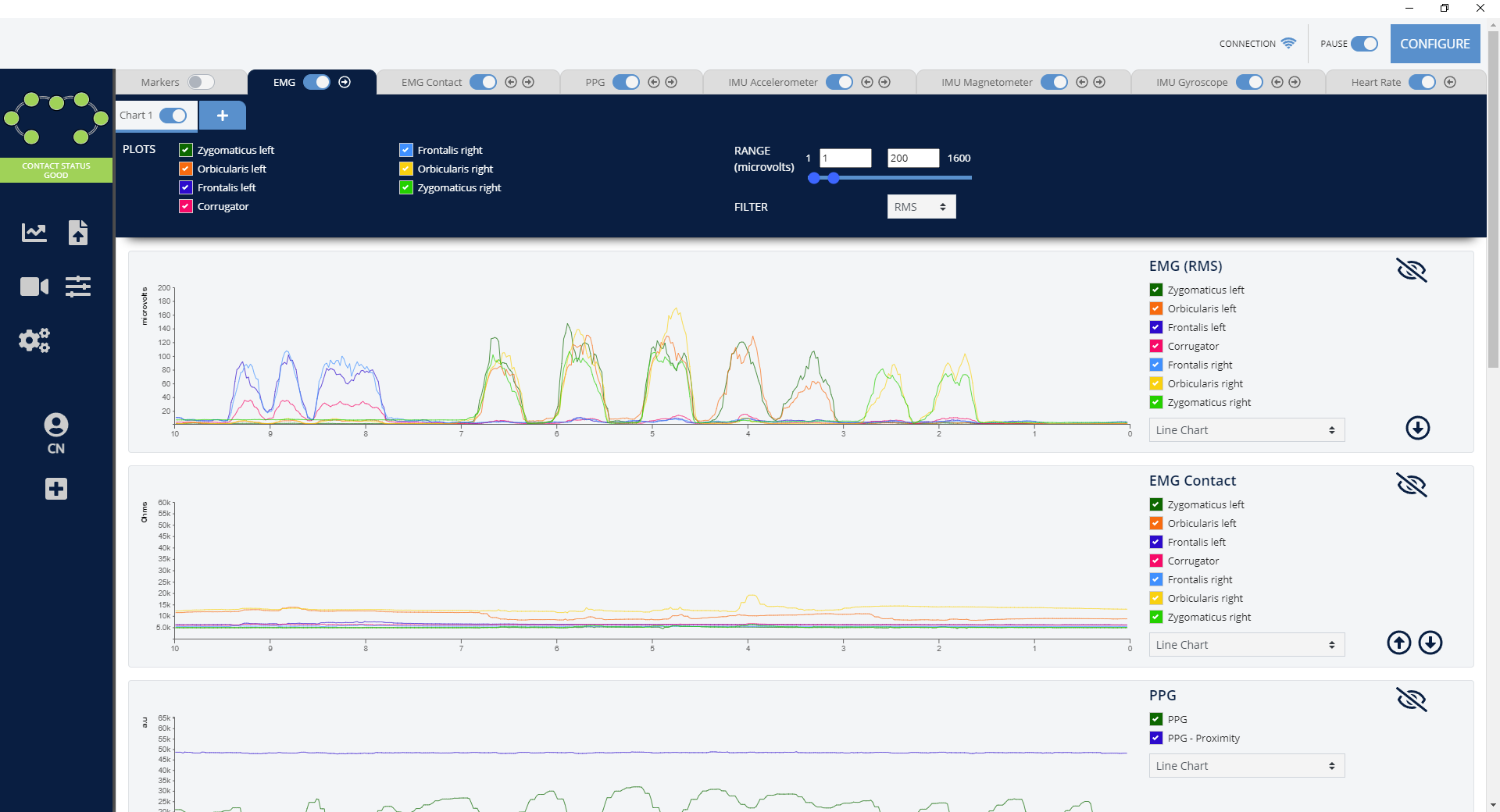Open PPG Line Chart dropdown
Image resolution: width=1500 pixels, height=812 pixels.
(1247, 766)
